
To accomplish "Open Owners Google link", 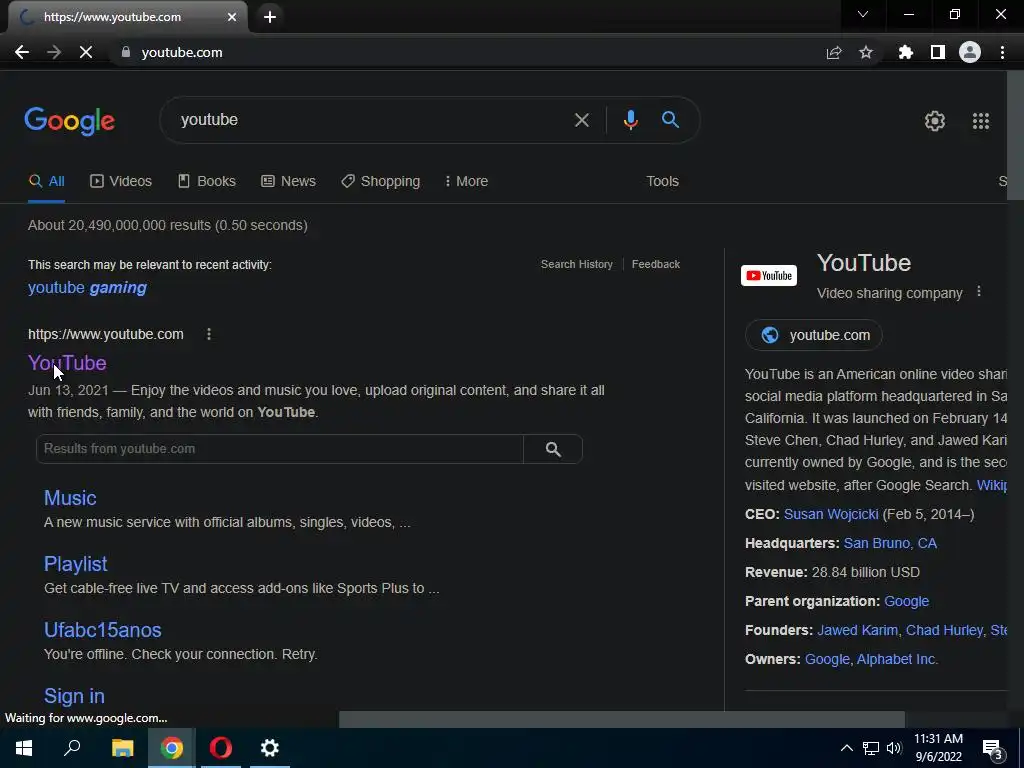I will [827, 659].
